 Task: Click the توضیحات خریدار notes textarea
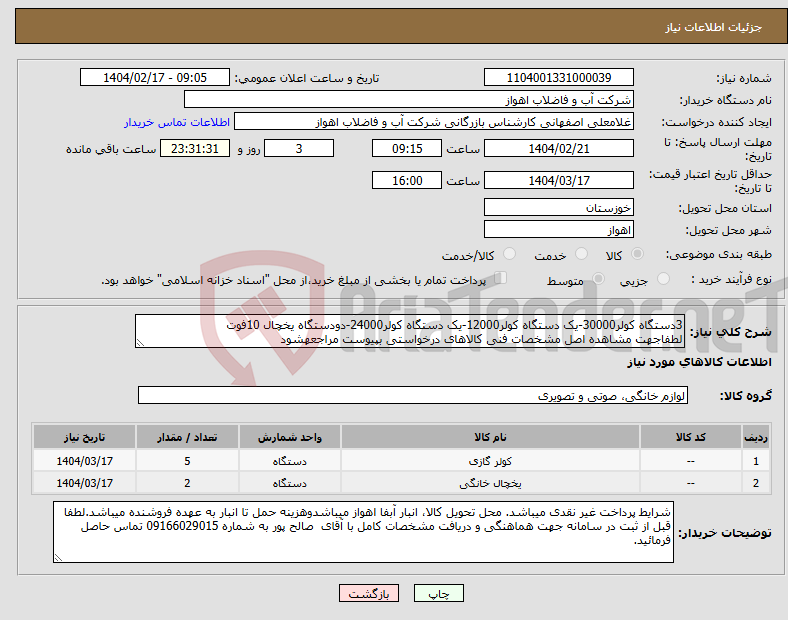[363, 532]
